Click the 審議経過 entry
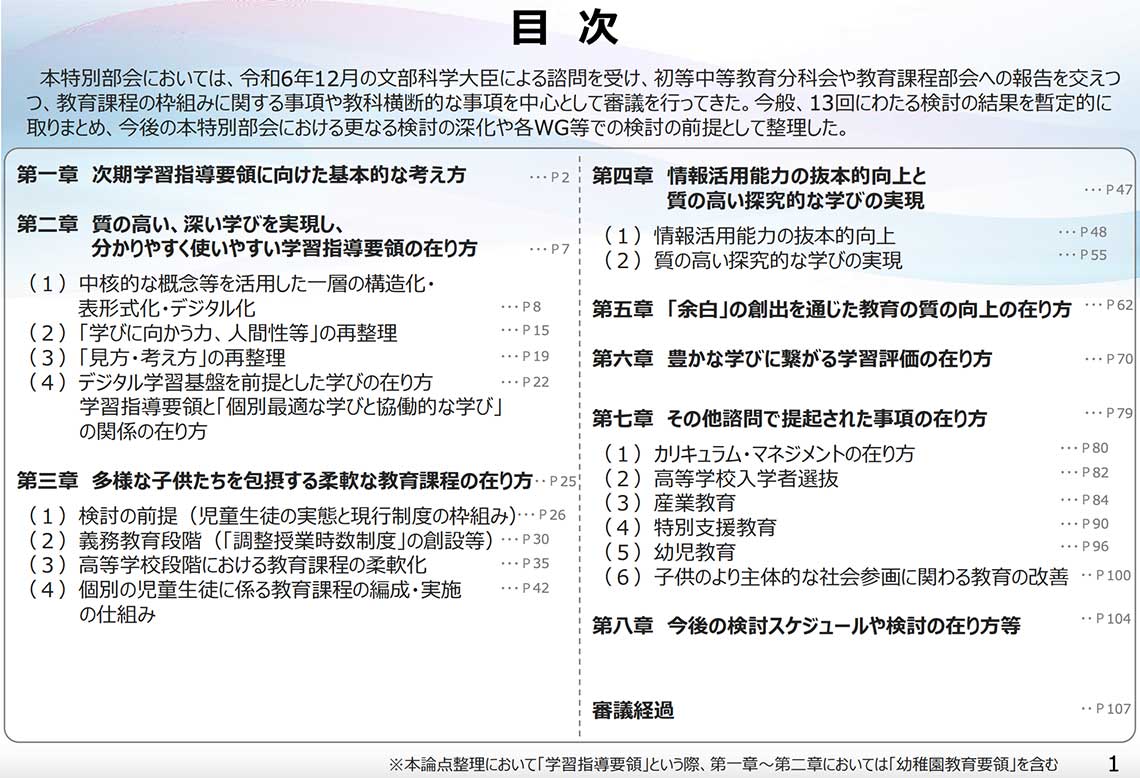Image resolution: width=1140 pixels, height=778 pixels. pos(632,711)
